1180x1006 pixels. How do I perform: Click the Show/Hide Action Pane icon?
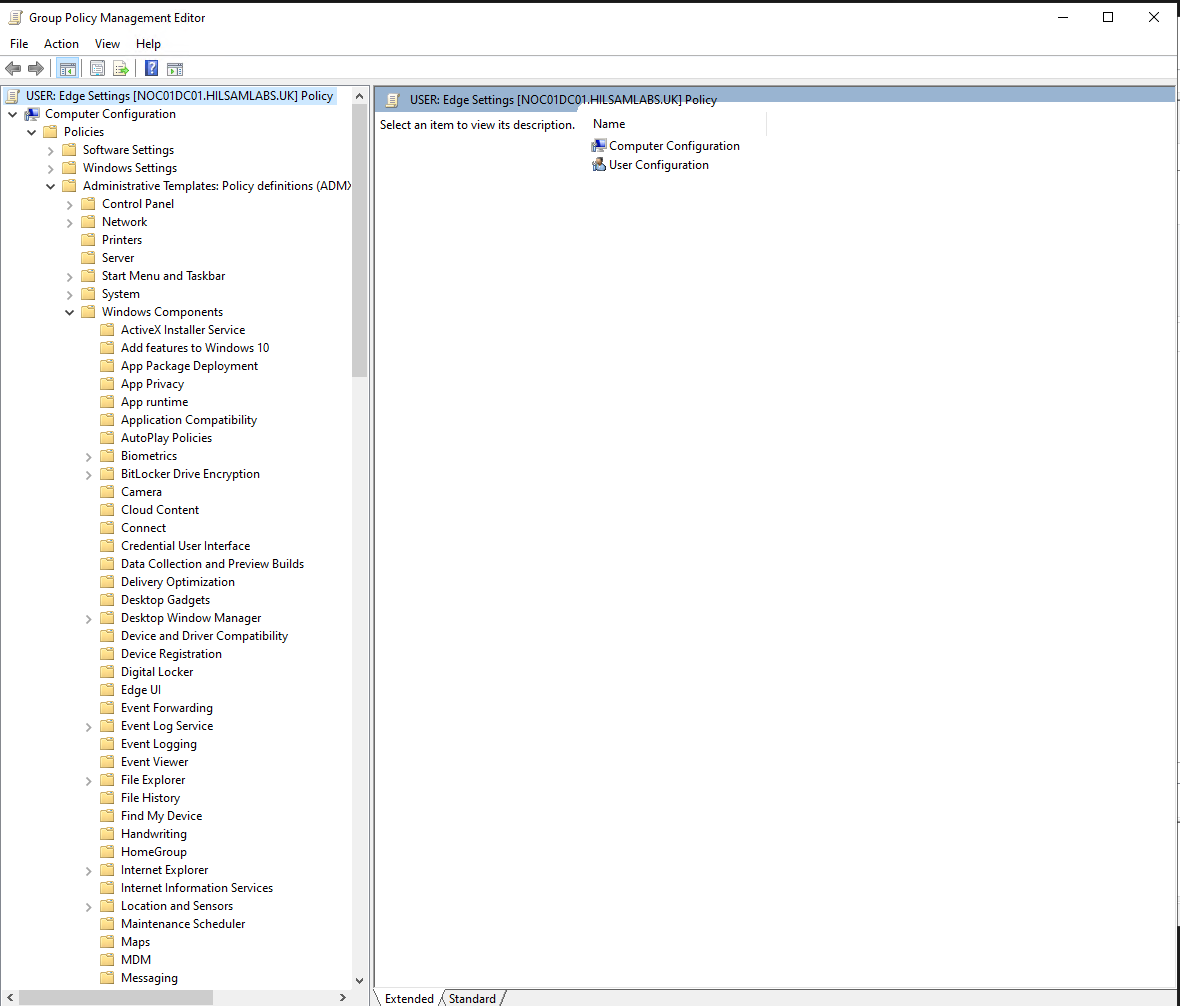coord(175,68)
